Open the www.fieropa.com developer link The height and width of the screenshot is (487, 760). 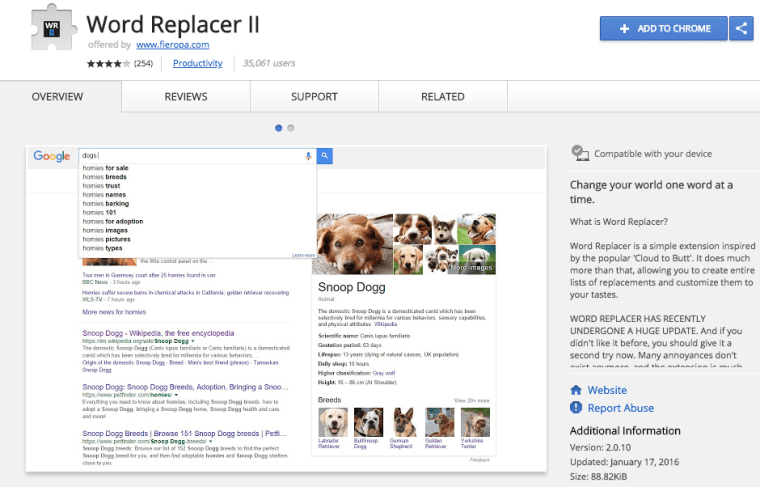[x=173, y=45]
